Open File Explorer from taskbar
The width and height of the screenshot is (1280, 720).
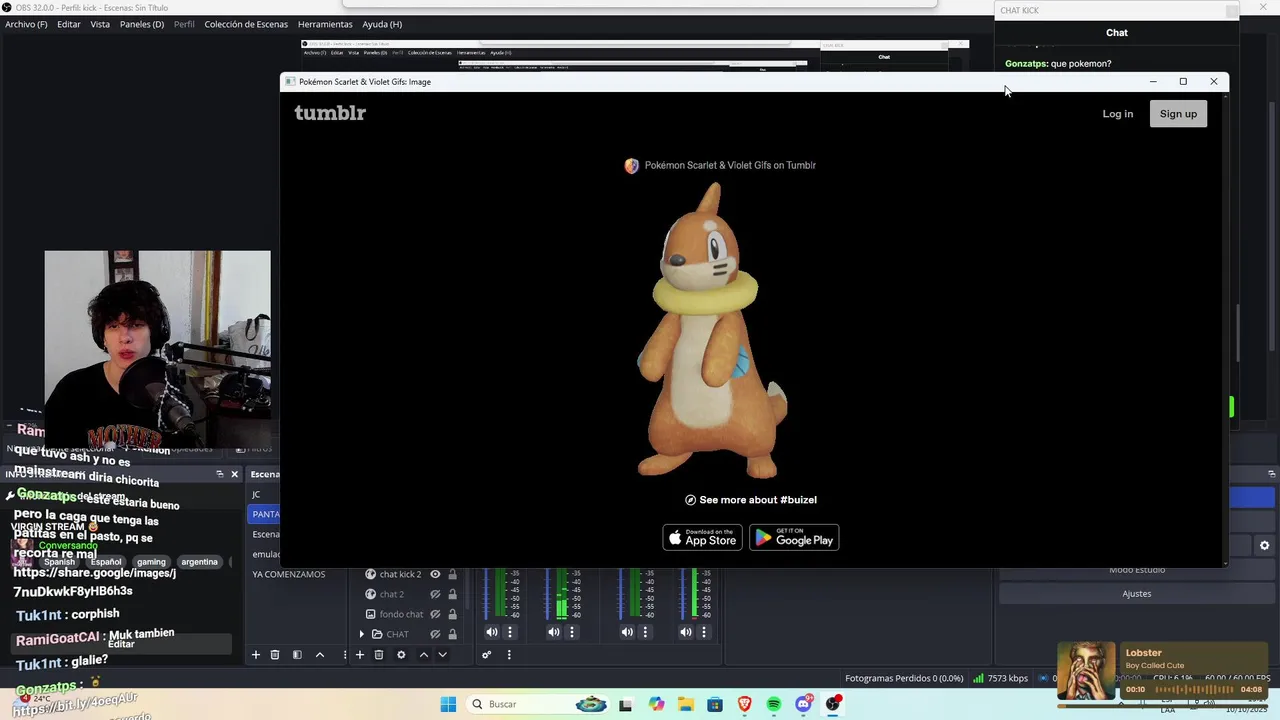[x=685, y=704]
